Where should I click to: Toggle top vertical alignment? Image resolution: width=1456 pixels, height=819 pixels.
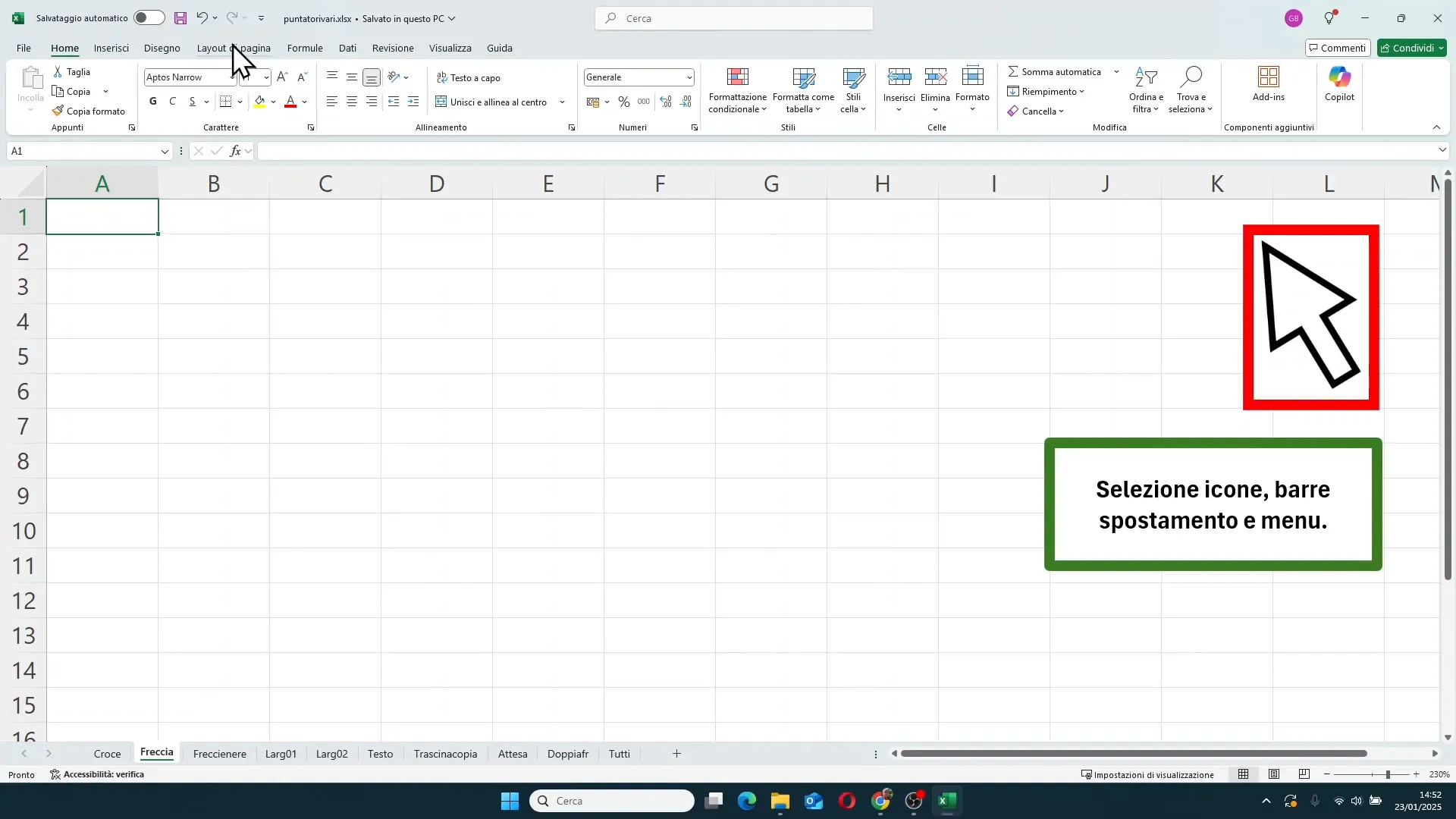coord(332,77)
